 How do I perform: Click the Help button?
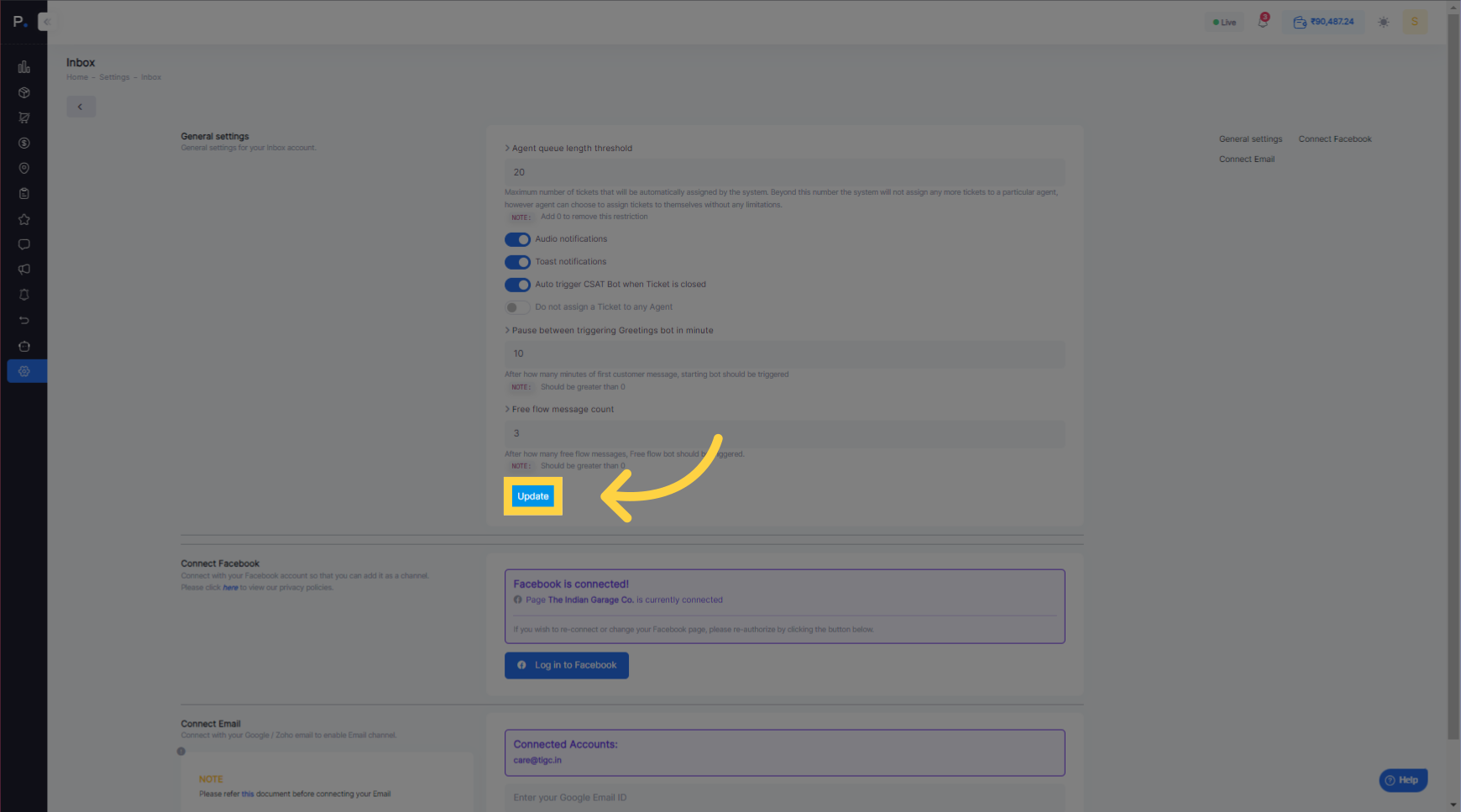(1403, 780)
